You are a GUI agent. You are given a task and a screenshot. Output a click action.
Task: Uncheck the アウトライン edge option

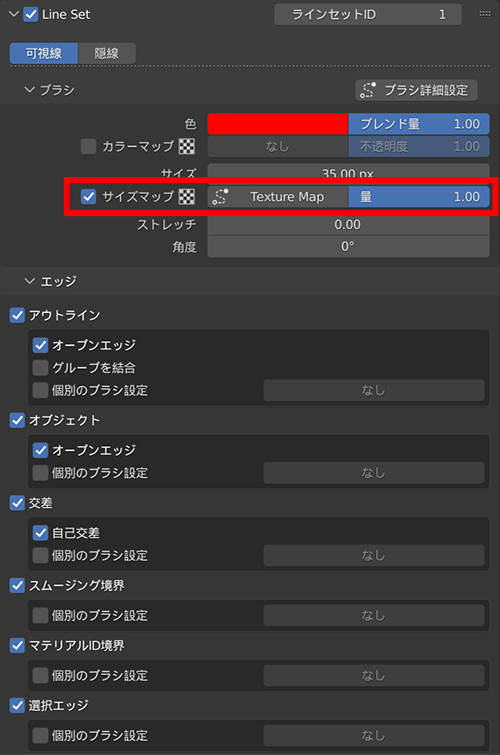pyautogui.click(x=17, y=315)
